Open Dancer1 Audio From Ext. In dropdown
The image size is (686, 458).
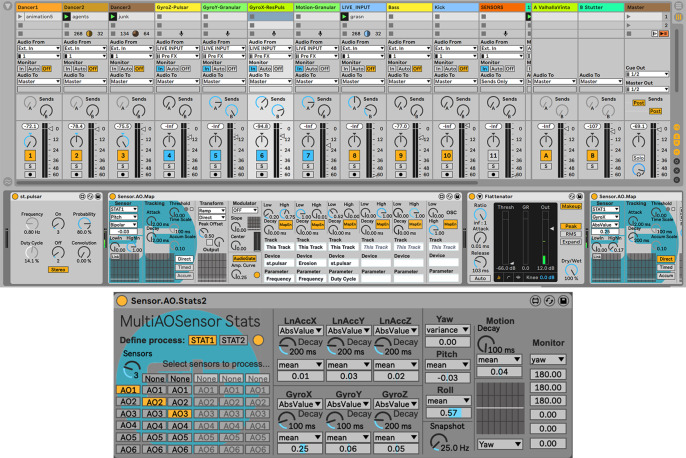(x=38, y=48)
